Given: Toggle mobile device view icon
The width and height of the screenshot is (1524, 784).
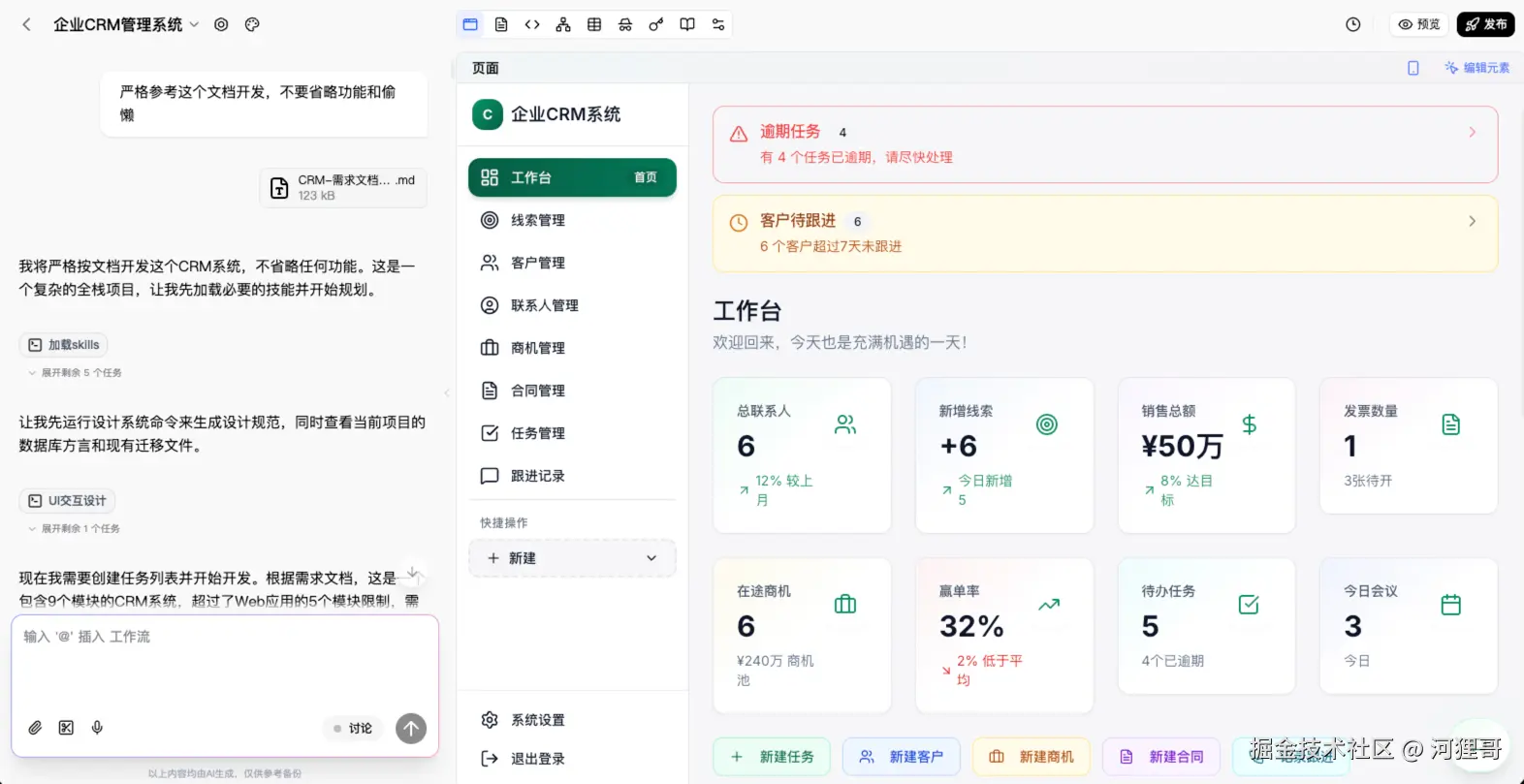Looking at the screenshot, I should (1413, 68).
